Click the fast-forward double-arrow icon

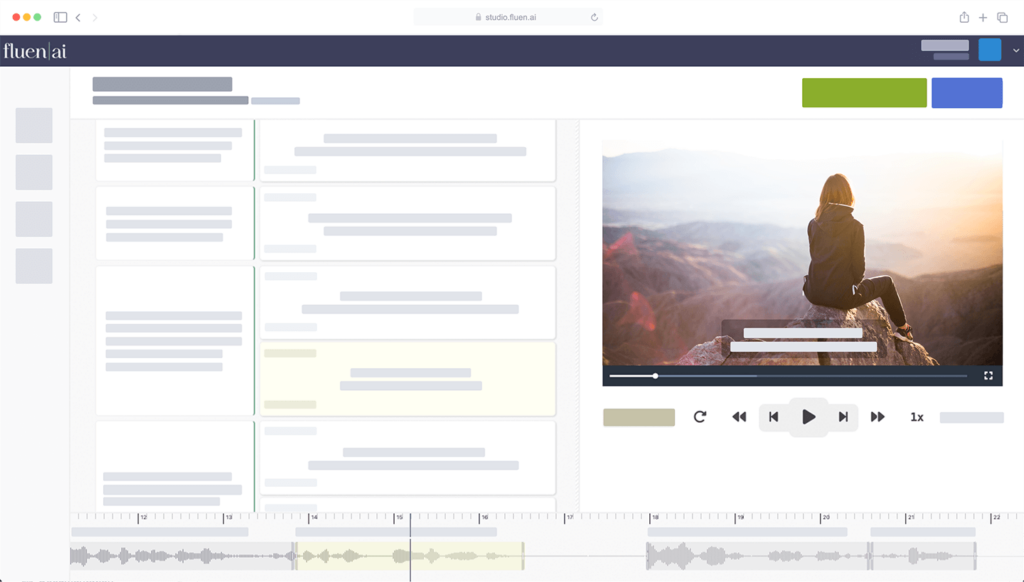pos(878,417)
